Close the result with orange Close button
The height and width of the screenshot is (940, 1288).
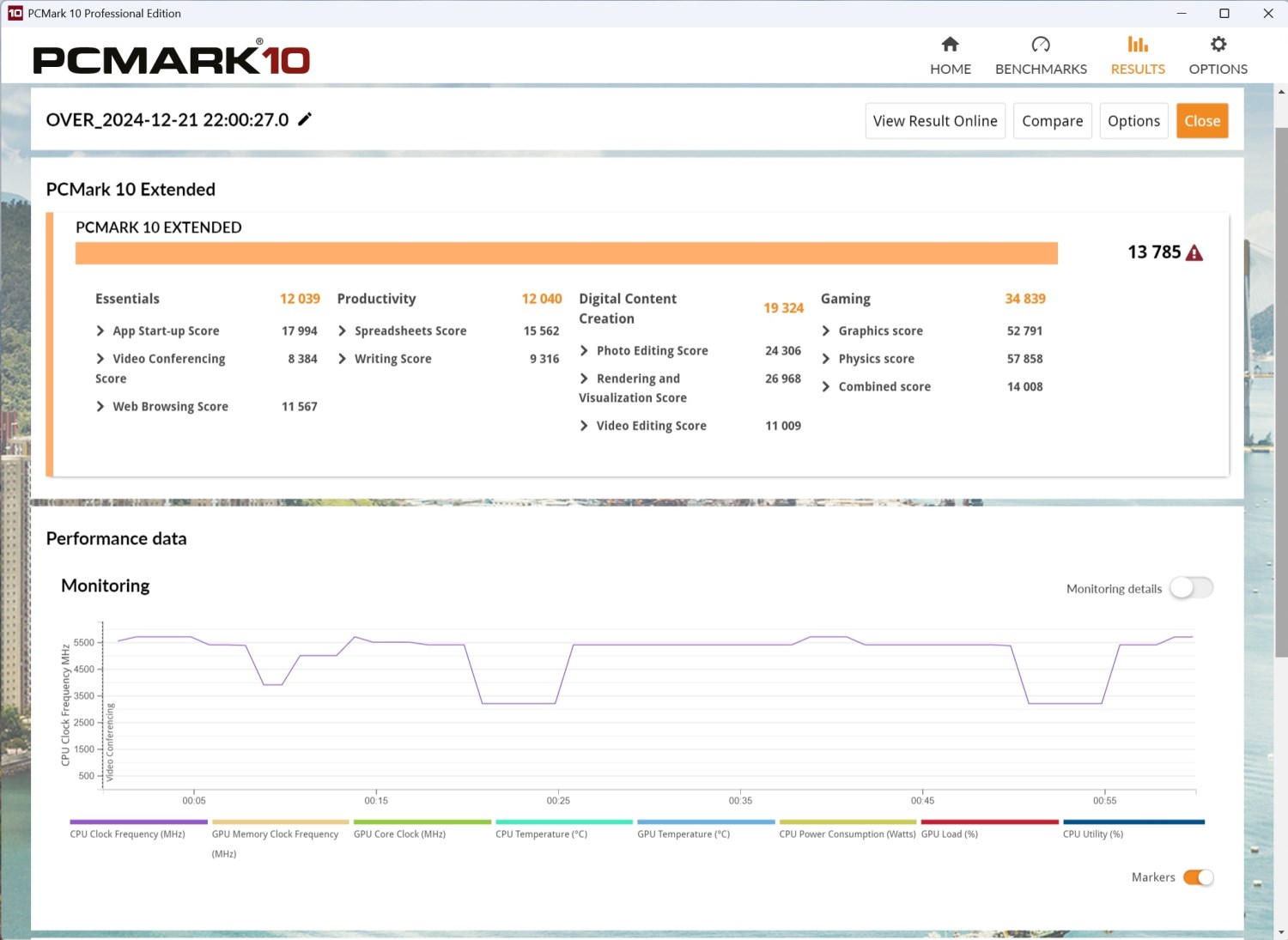[1201, 121]
